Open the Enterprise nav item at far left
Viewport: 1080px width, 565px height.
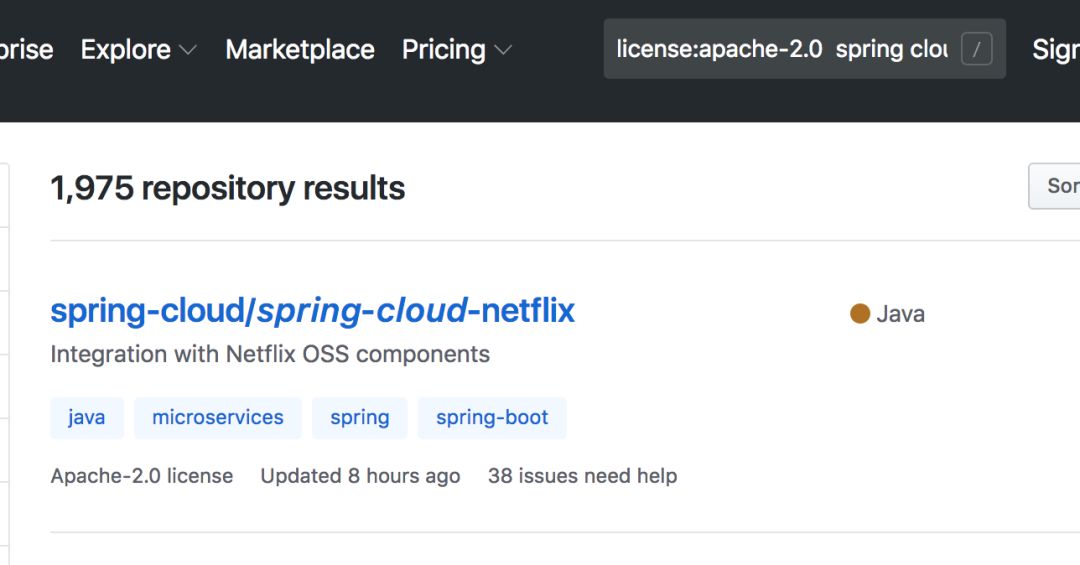coord(26,49)
